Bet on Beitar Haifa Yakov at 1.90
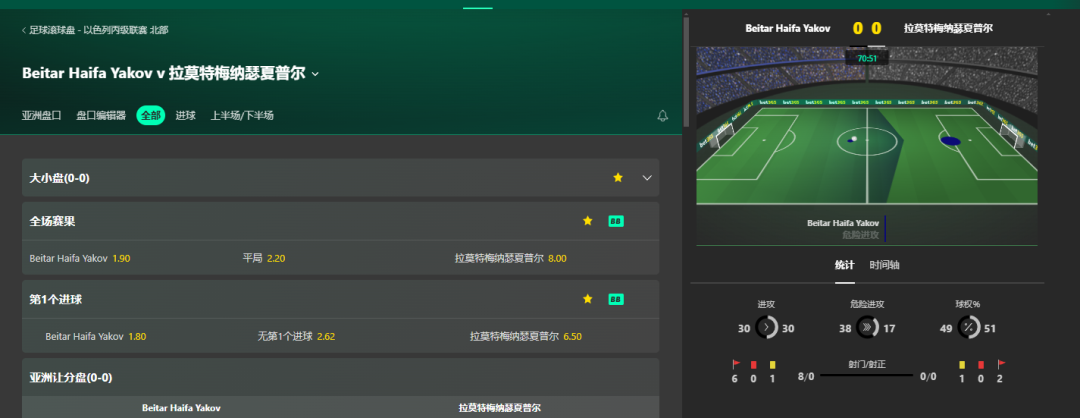 [x=80, y=258]
